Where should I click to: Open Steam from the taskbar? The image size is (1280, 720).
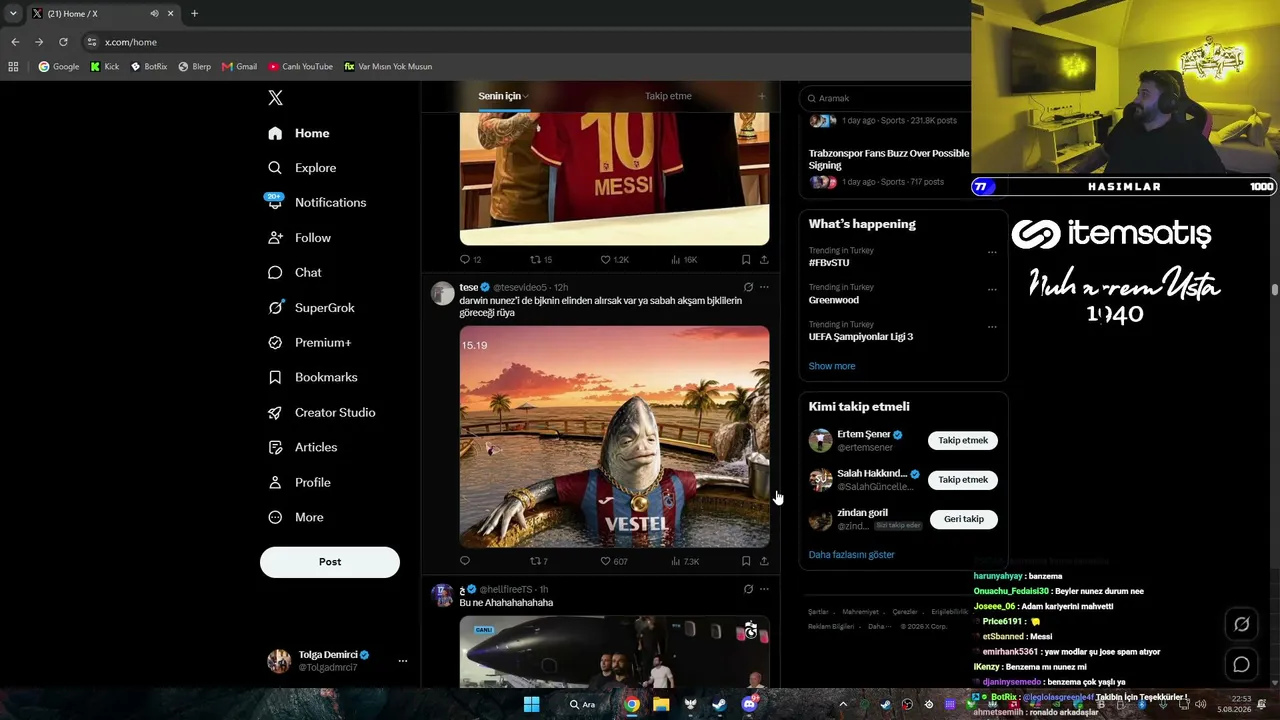pyautogui.click(x=719, y=704)
